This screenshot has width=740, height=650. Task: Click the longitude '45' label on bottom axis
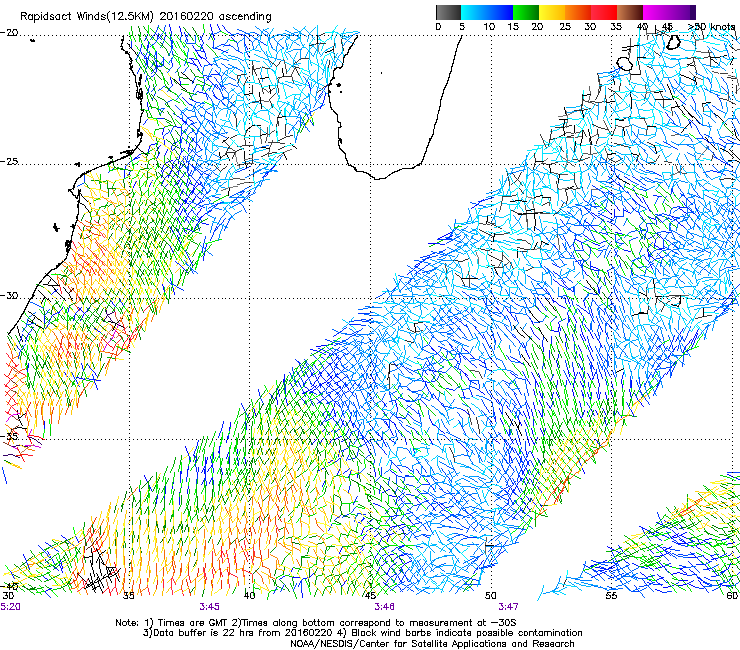(370, 596)
